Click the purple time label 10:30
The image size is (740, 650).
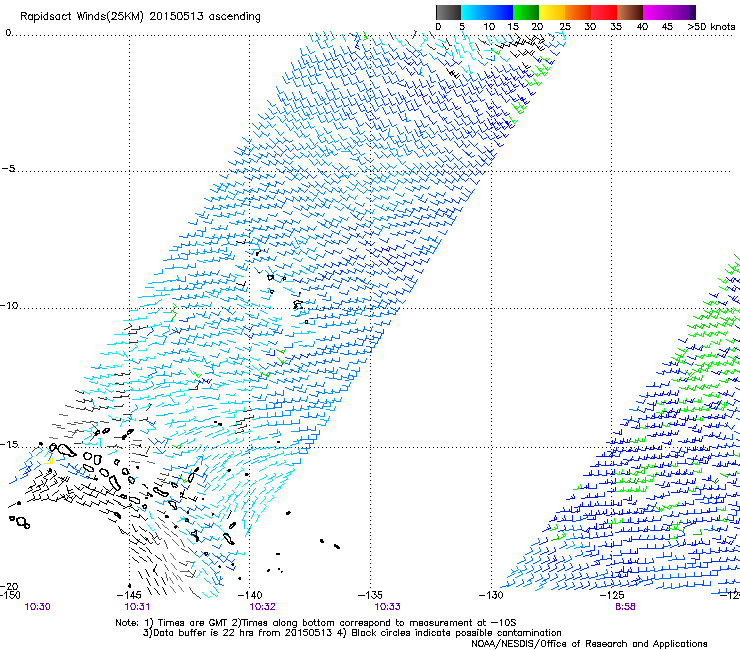coord(38,607)
